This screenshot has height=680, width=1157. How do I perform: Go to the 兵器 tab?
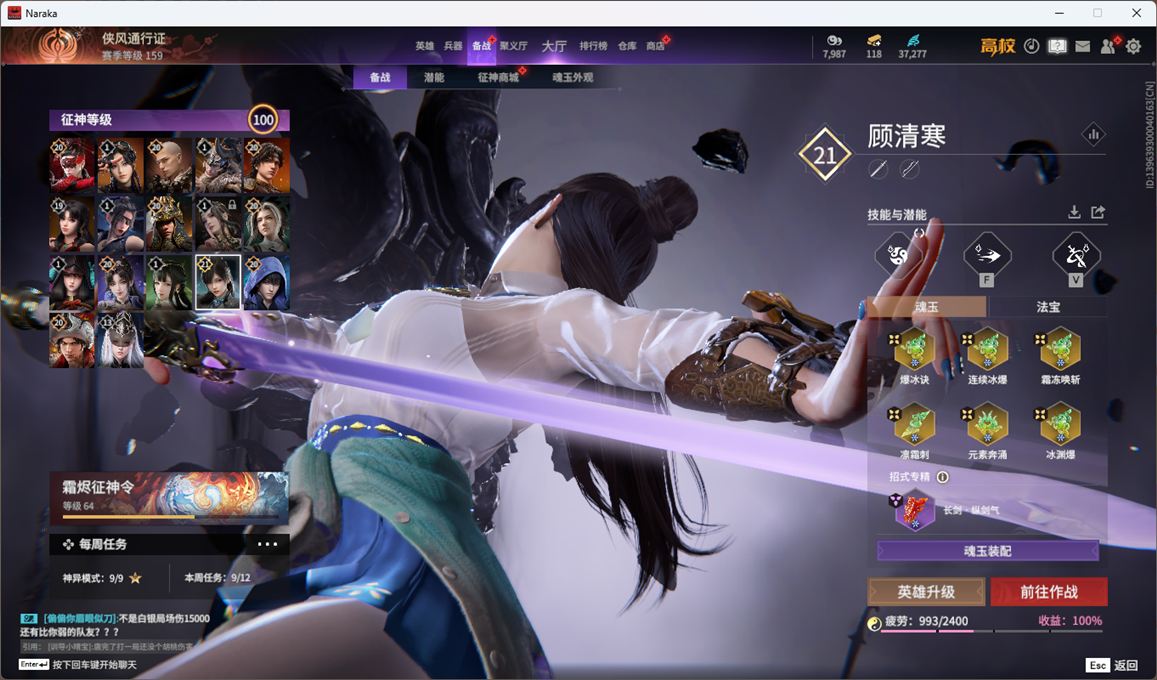(453, 46)
